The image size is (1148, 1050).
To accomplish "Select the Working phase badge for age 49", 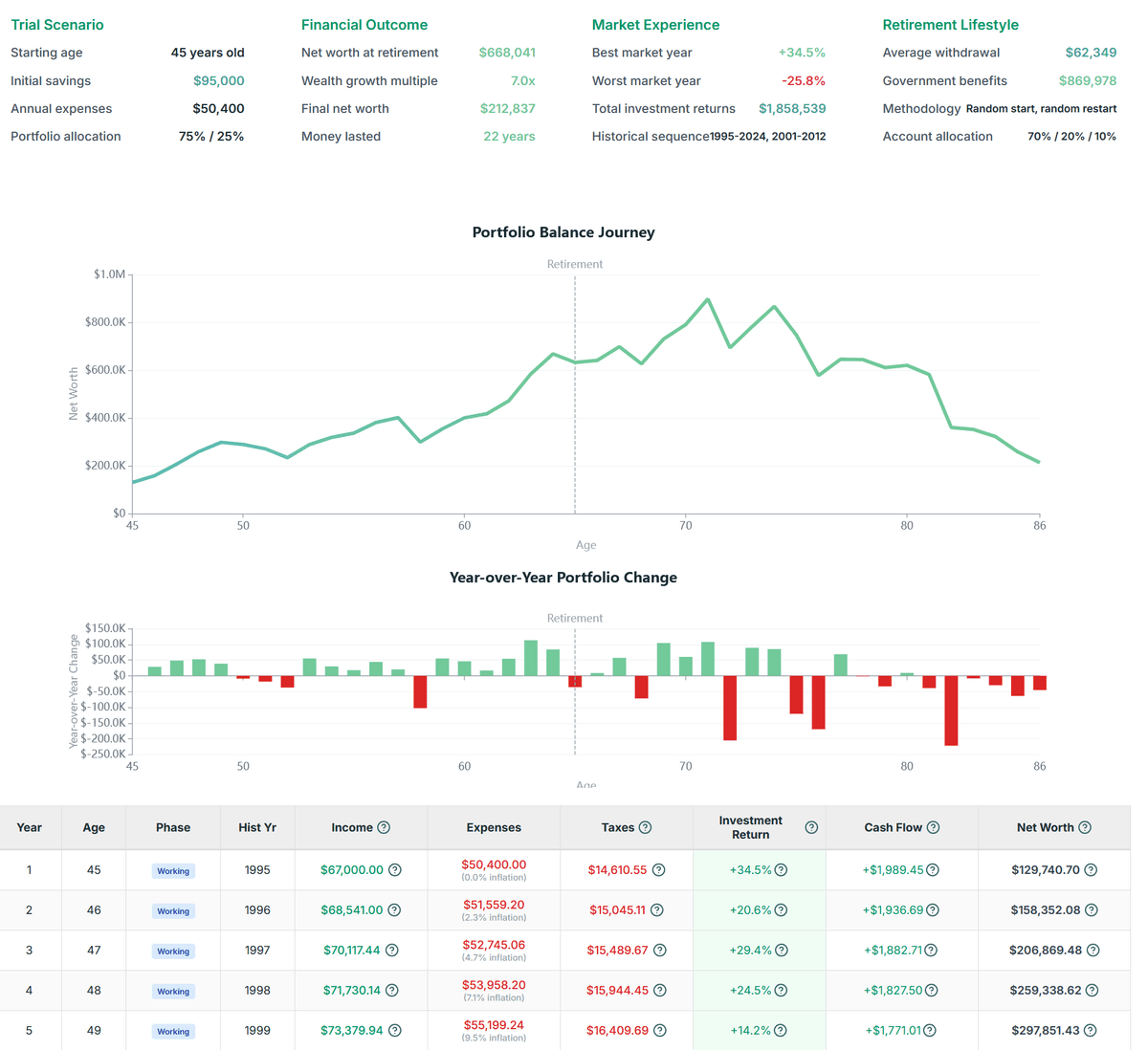I will click(x=173, y=1032).
